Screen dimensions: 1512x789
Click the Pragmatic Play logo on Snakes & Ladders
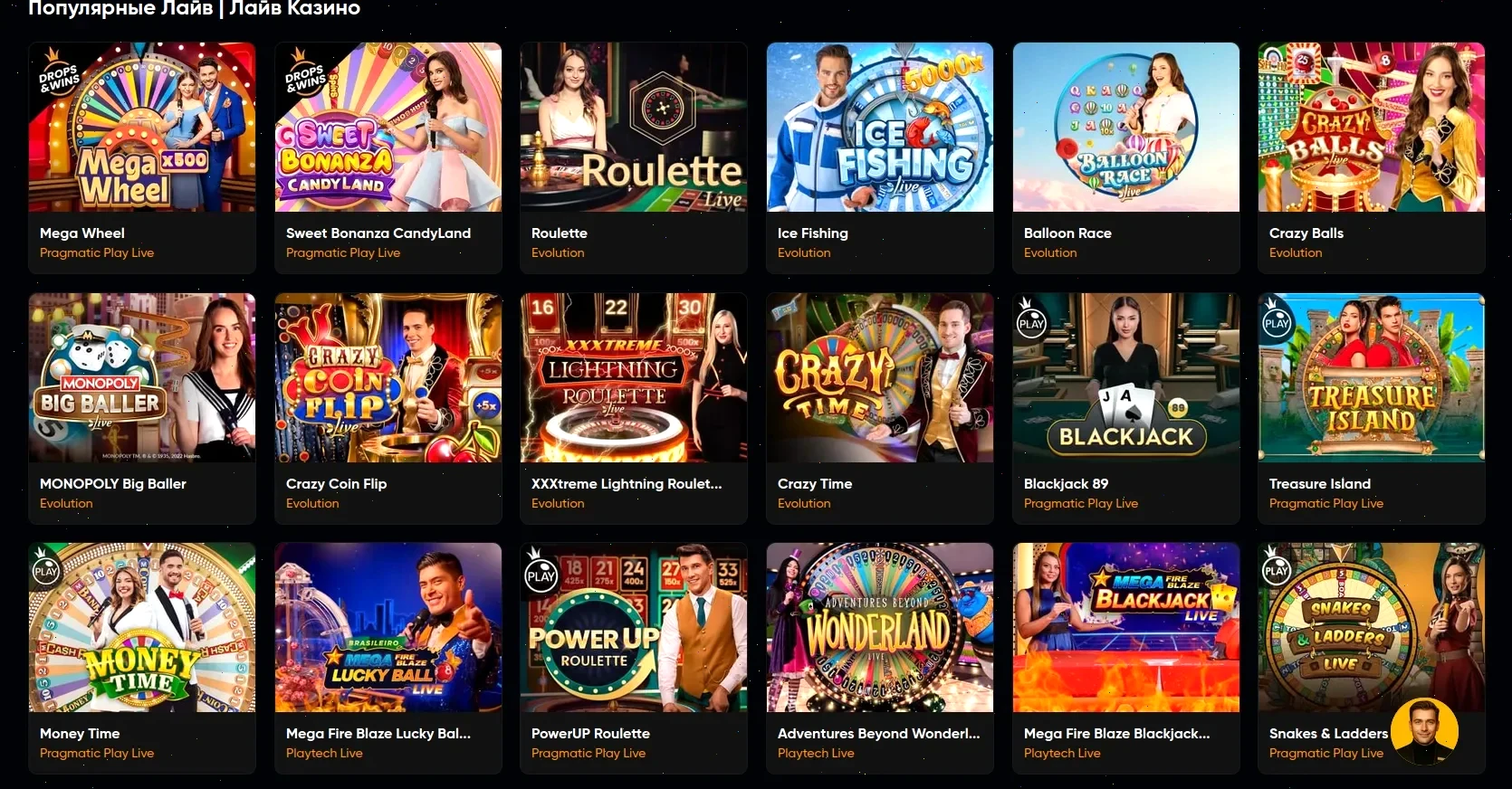(x=1277, y=567)
